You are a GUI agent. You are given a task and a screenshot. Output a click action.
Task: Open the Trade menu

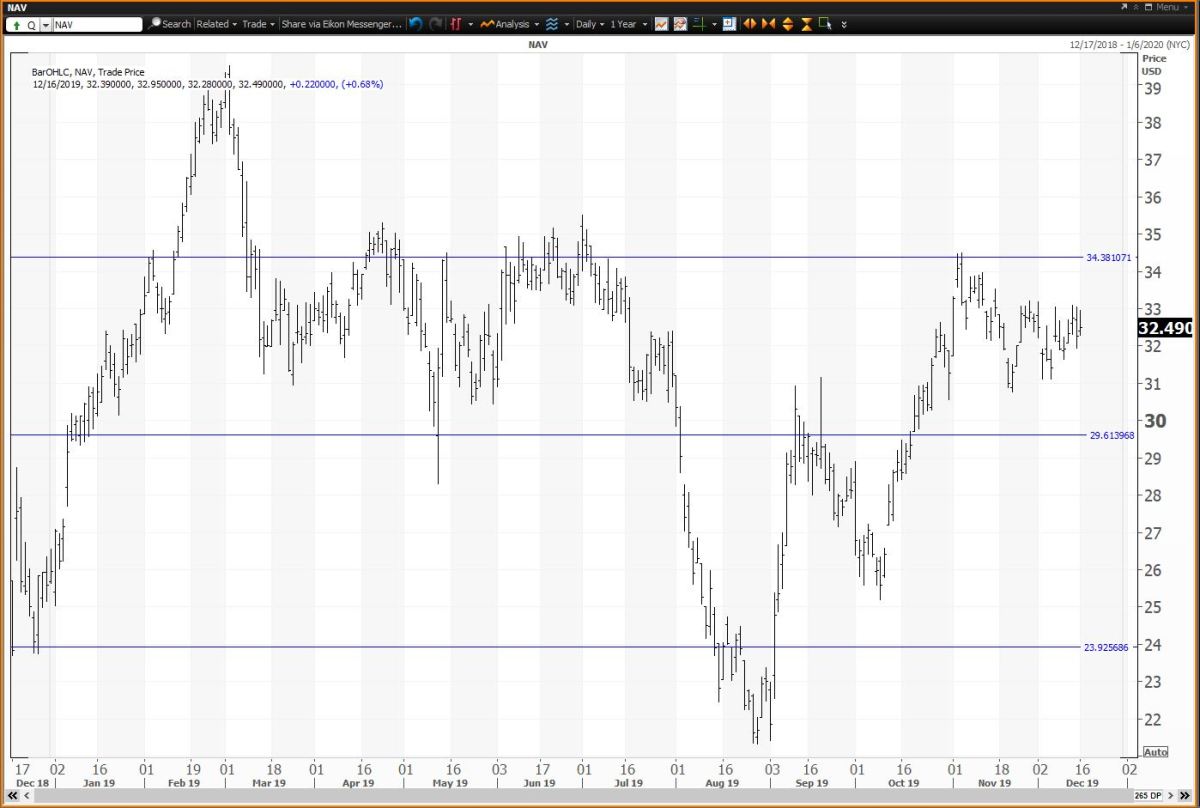[259, 24]
